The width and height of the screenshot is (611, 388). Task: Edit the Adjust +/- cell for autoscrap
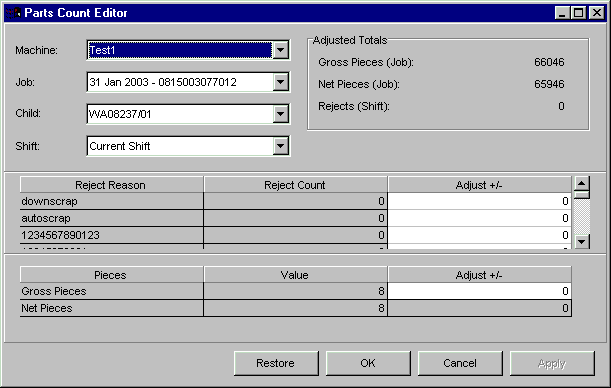coord(479,218)
